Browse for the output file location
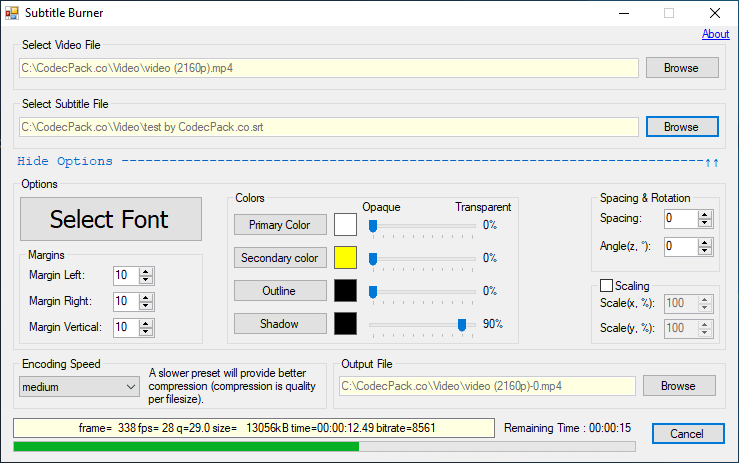The width and height of the screenshot is (739, 463). (x=678, y=386)
